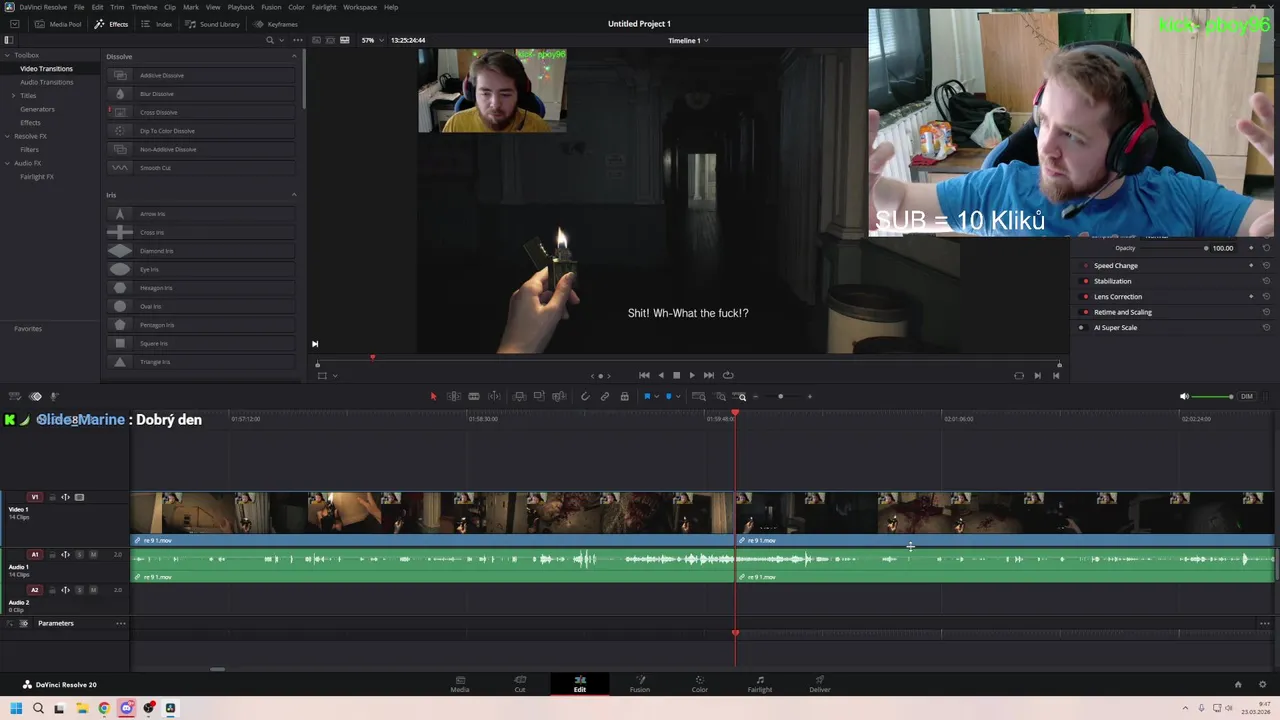Screen dimensions: 1280x720
Task: Click the Replace Clip toolbar icon
Action: pyautogui.click(x=559, y=397)
